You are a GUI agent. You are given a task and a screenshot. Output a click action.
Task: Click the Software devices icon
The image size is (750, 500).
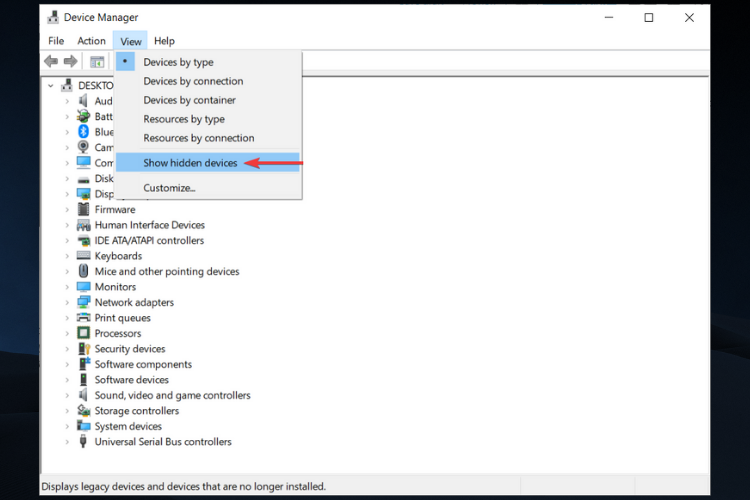84,379
